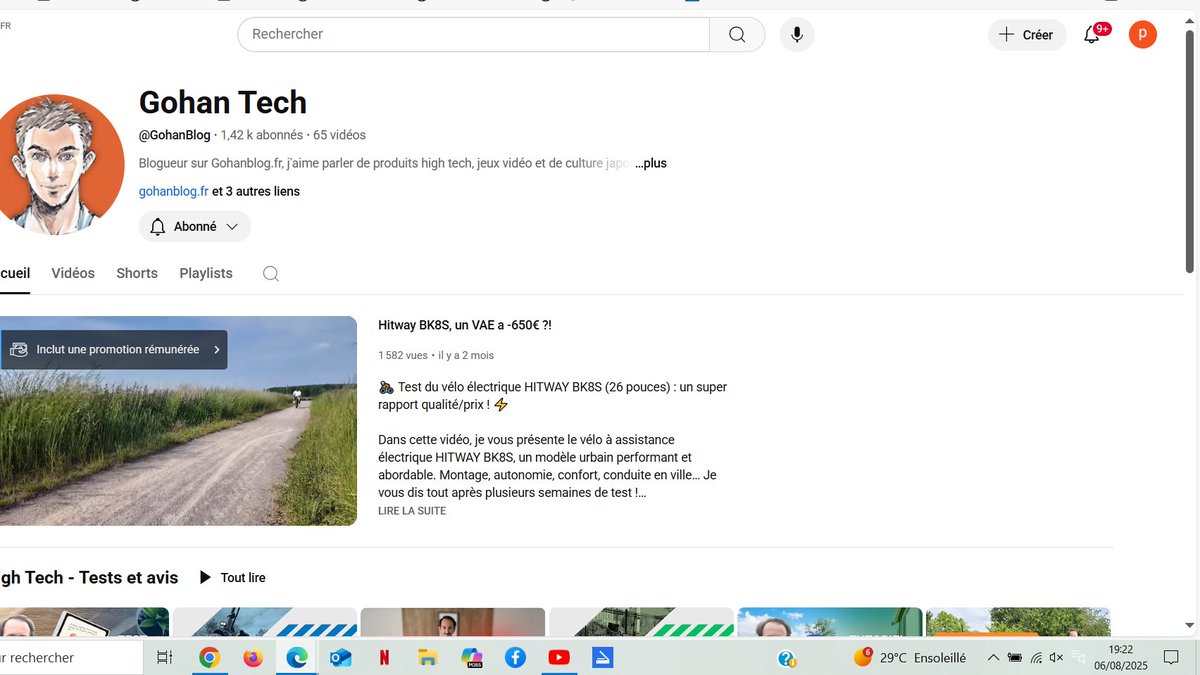Open the Playlists tab
The image size is (1200, 675).
point(206,273)
